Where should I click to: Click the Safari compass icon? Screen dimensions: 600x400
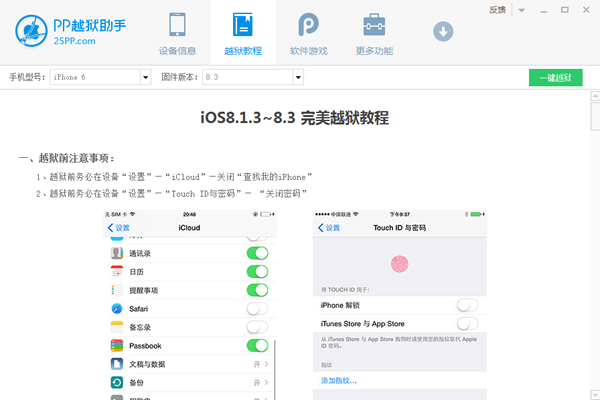(117, 309)
